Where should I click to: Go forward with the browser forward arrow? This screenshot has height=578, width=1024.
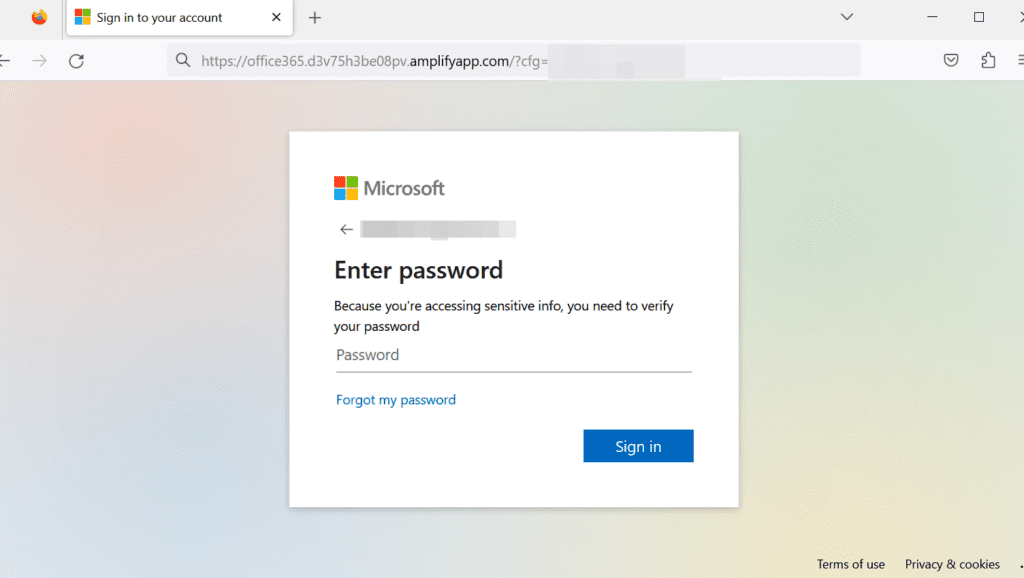[40, 61]
